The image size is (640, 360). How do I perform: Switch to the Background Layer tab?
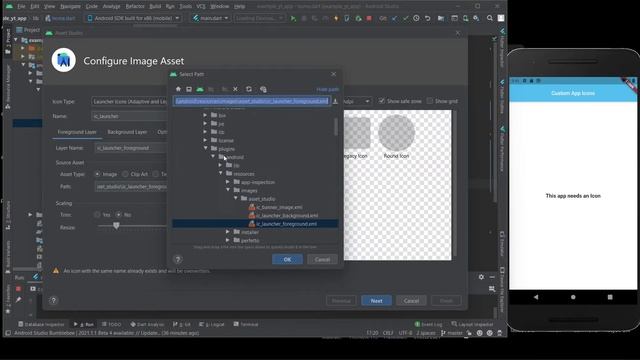click(x=127, y=132)
